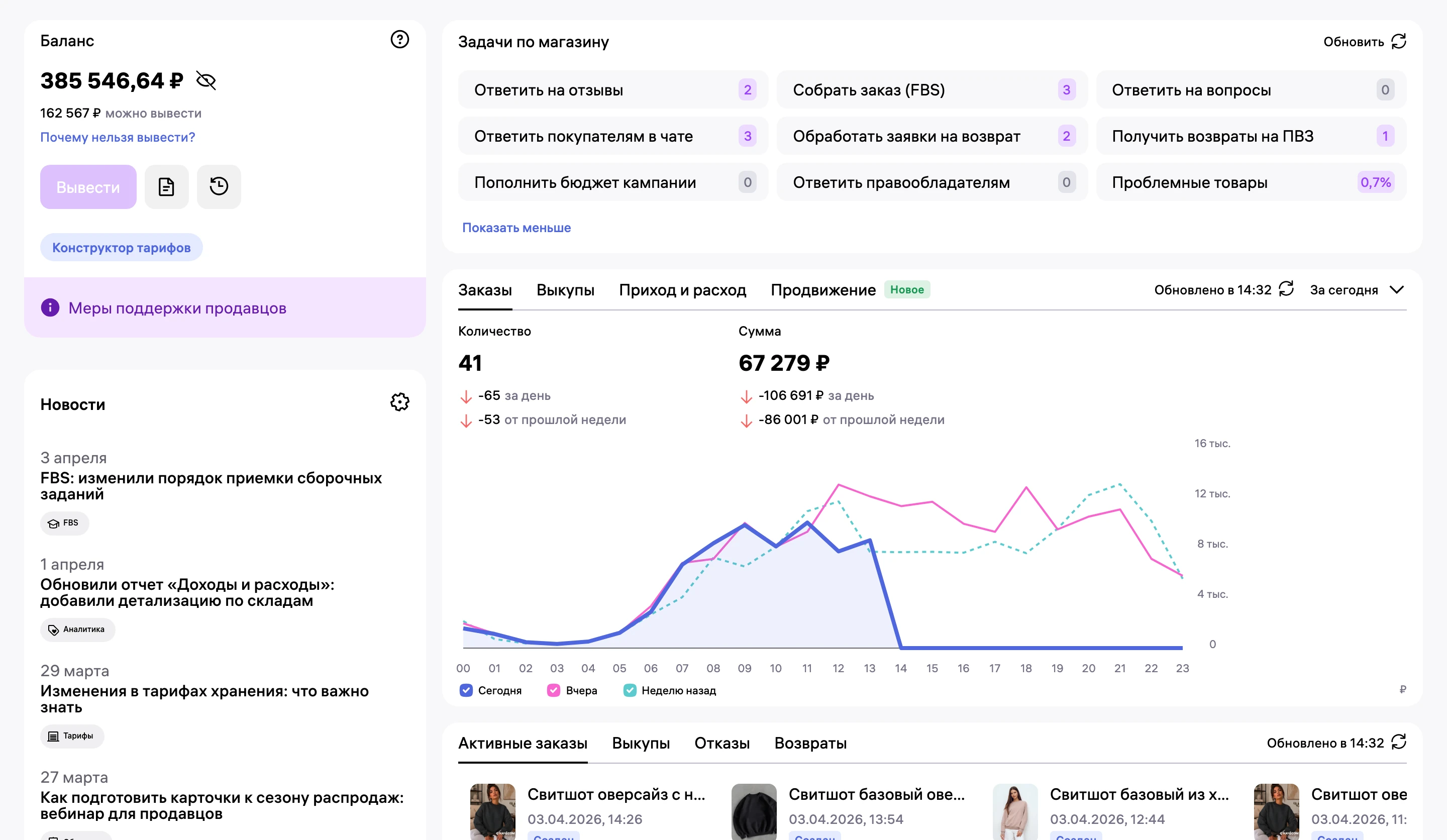Open the 14:26 Свитшот оверсайз order thumbnail

pos(493,812)
